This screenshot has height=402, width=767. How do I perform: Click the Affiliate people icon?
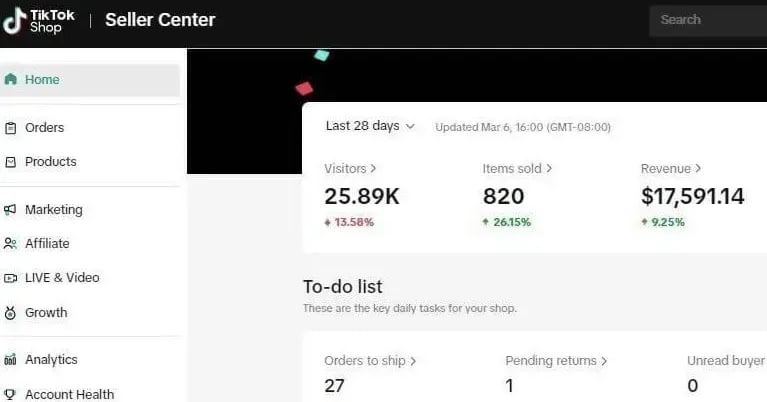[10, 244]
